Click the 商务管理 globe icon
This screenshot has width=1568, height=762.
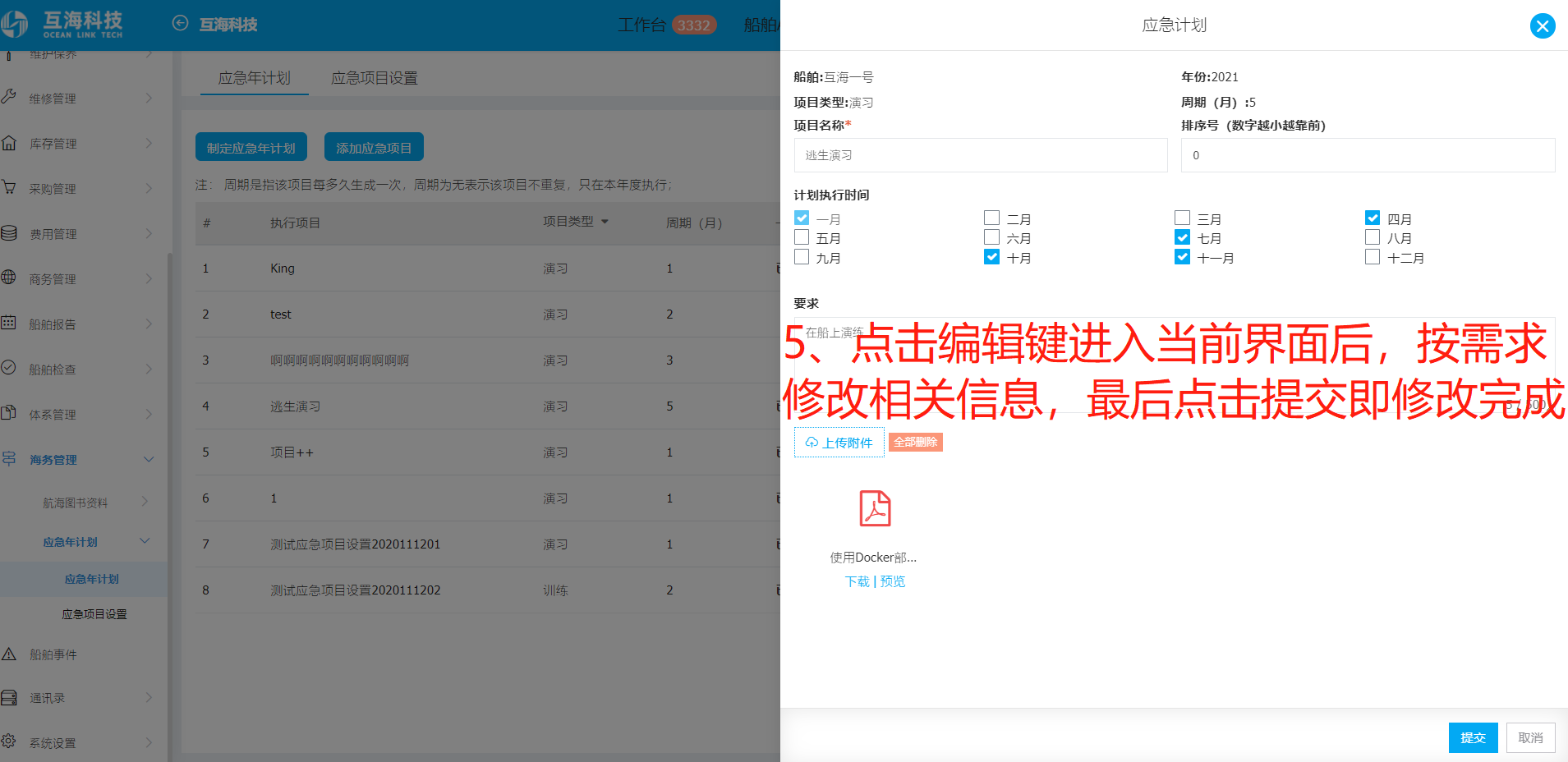tap(9, 278)
